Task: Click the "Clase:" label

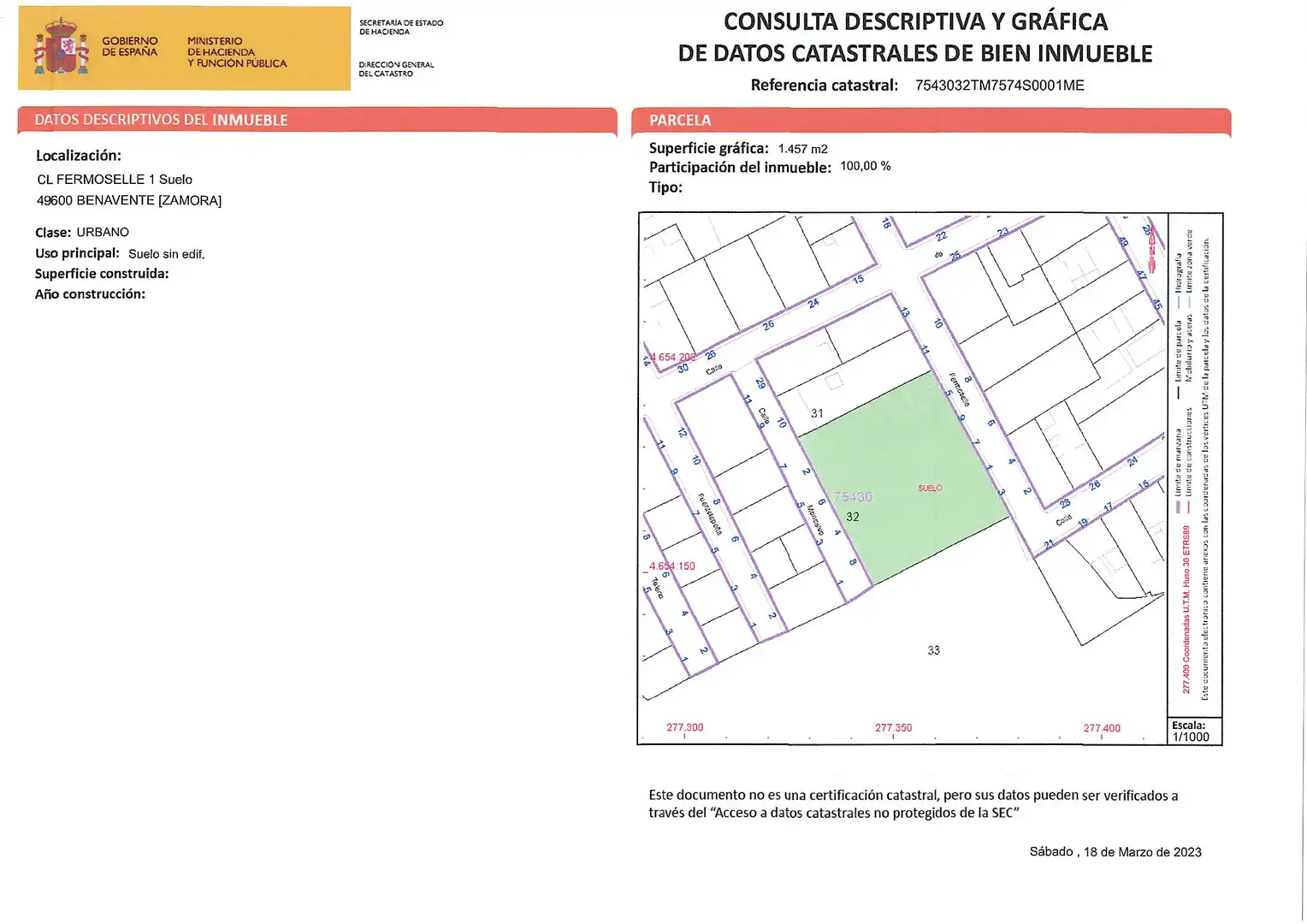Action: pos(53,233)
